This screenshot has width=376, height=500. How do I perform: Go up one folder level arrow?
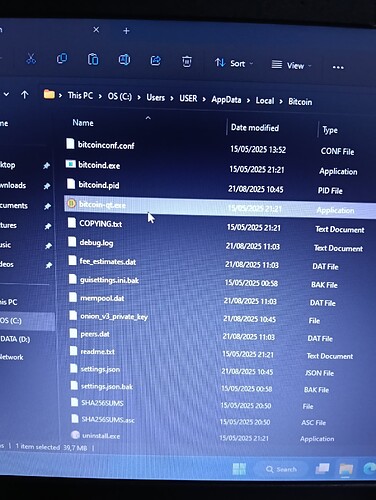tap(24, 95)
